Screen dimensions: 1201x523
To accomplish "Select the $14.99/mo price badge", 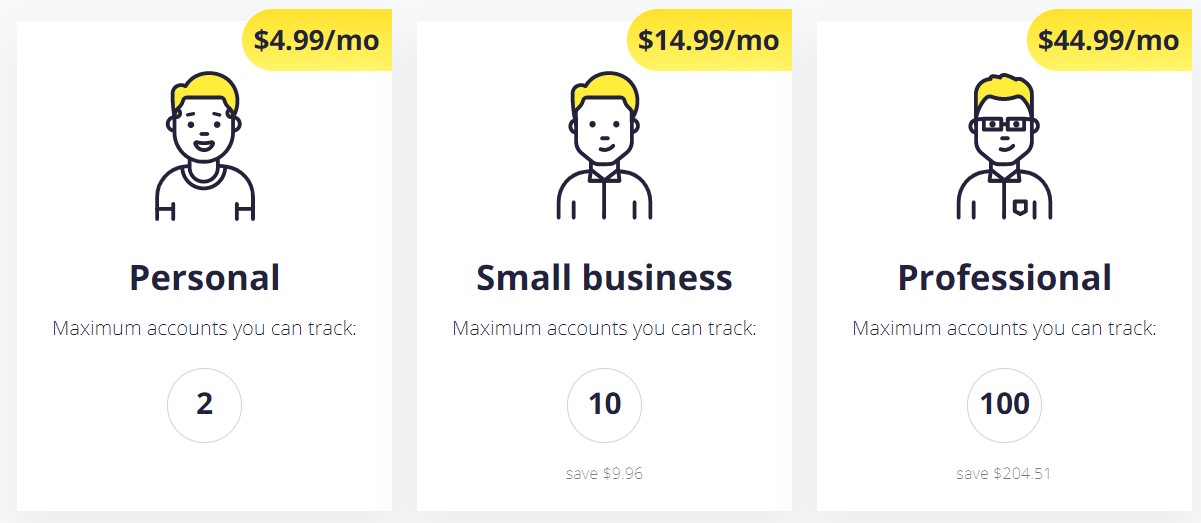I will [x=709, y=40].
